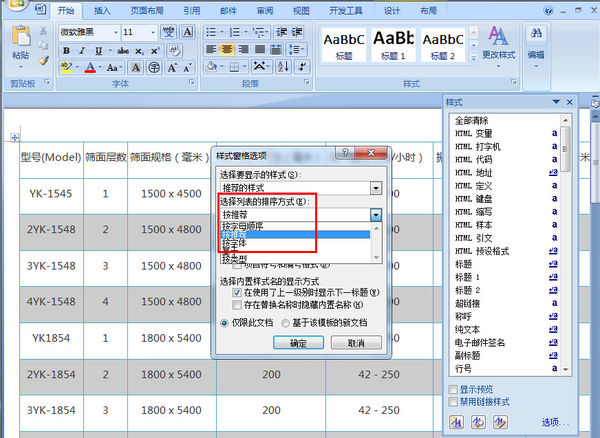600x438 pixels.
Task: Click the shading paint bucket button
Action: 211,67
